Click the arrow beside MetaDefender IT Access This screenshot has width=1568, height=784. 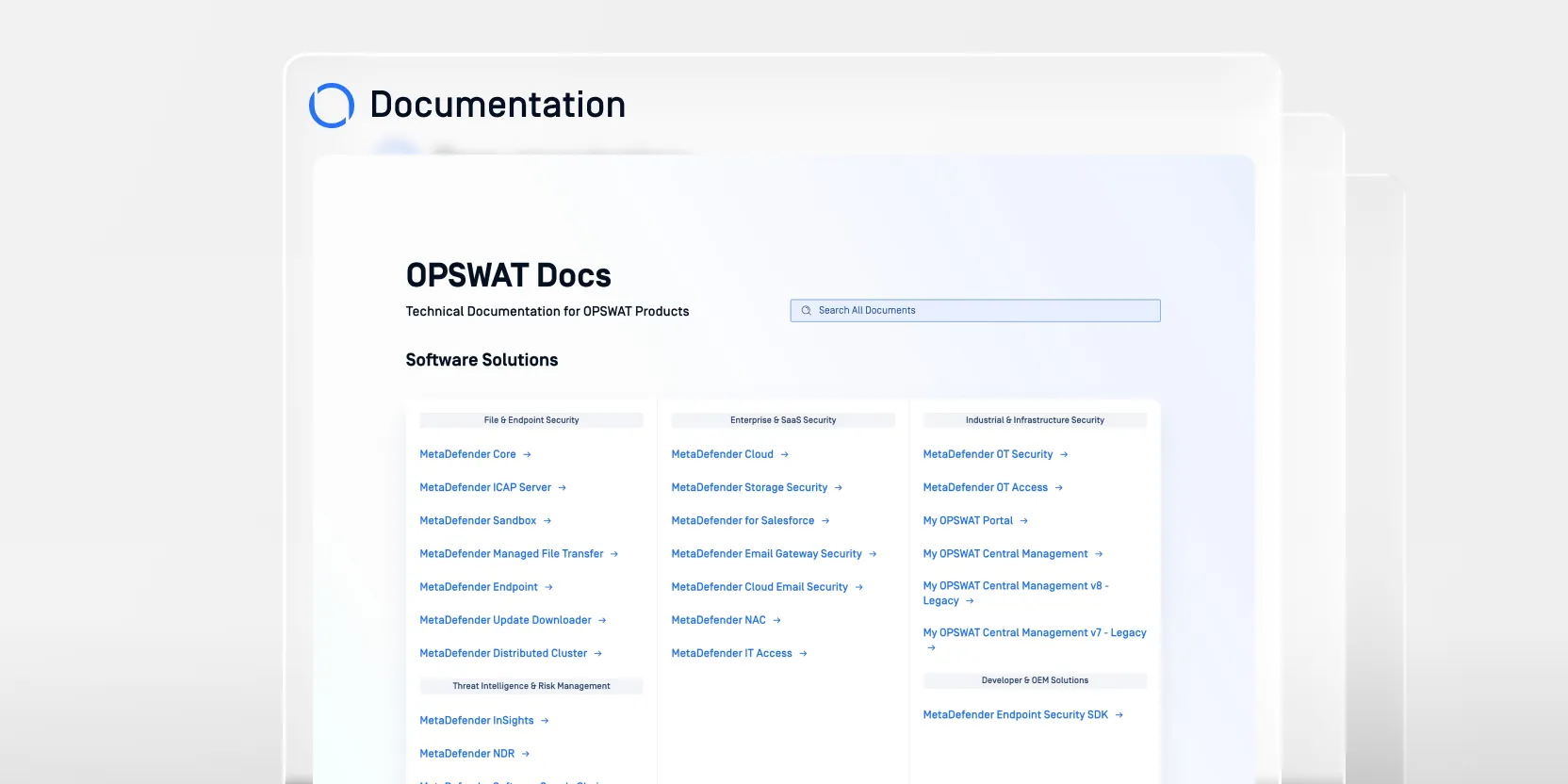pos(804,654)
